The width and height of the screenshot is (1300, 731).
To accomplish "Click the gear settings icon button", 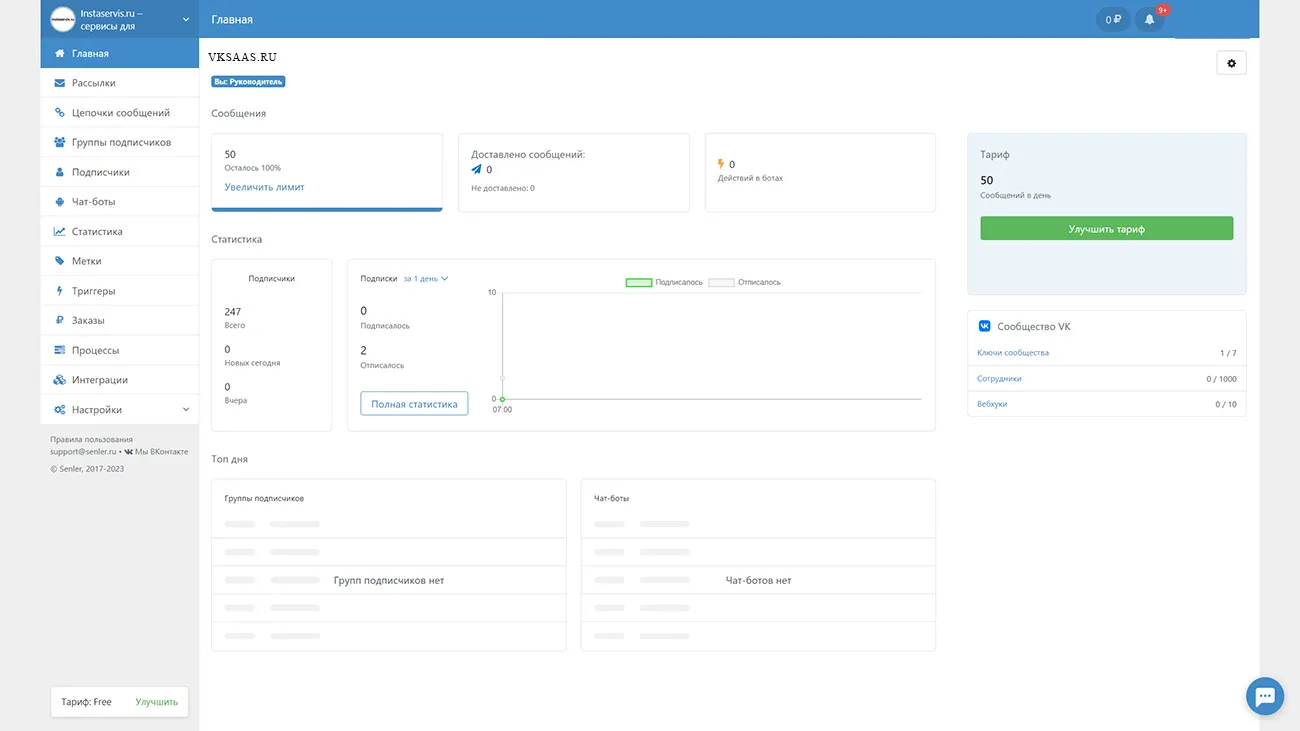I will pyautogui.click(x=1231, y=63).
